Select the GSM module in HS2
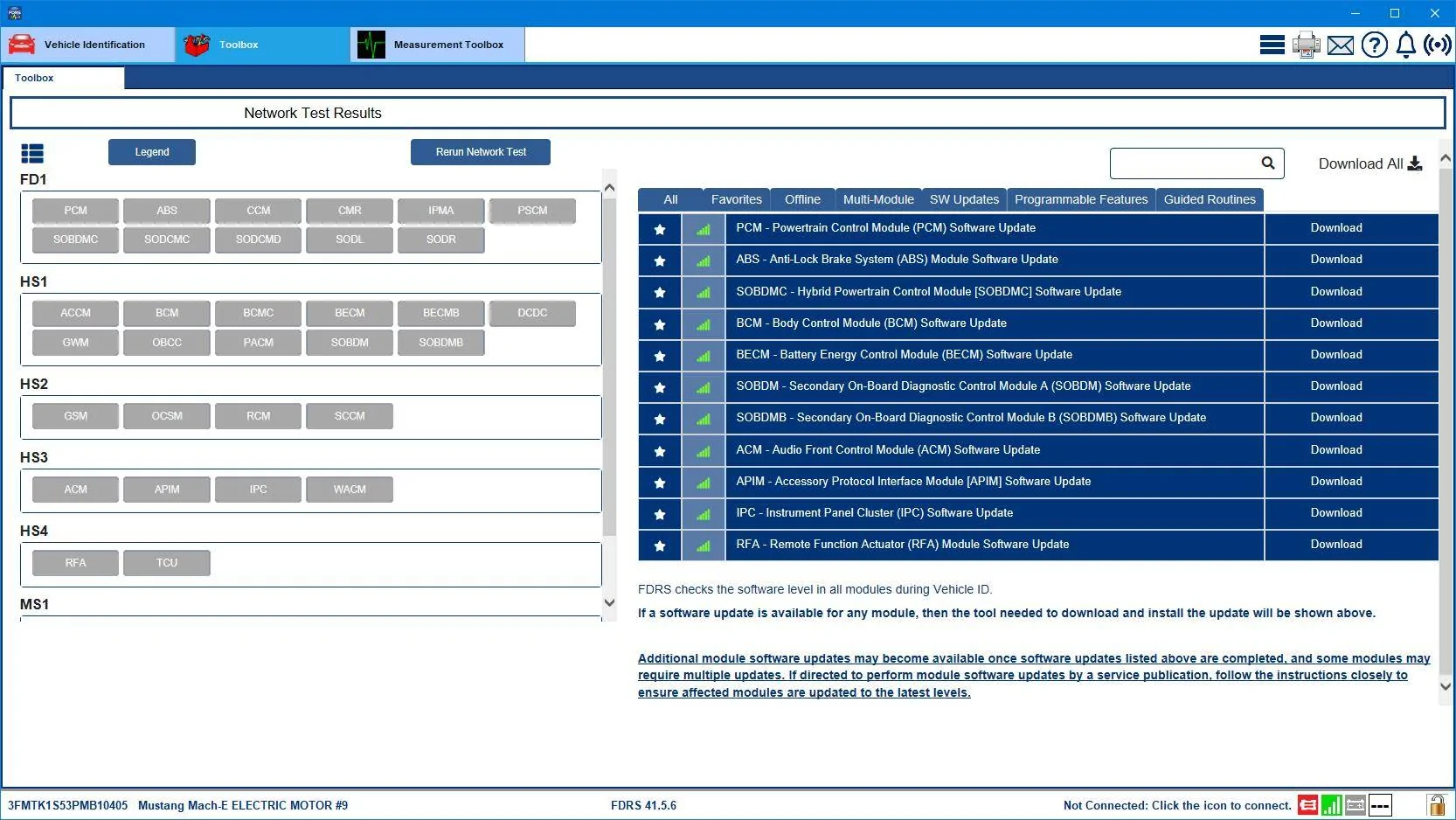Image resolution: width=1456 pixels, height=820 pixels. (x=75, y=416)
